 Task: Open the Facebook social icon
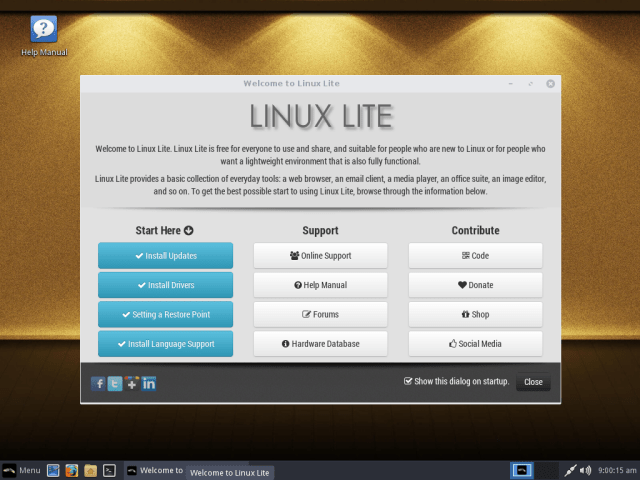click(98, 384)
